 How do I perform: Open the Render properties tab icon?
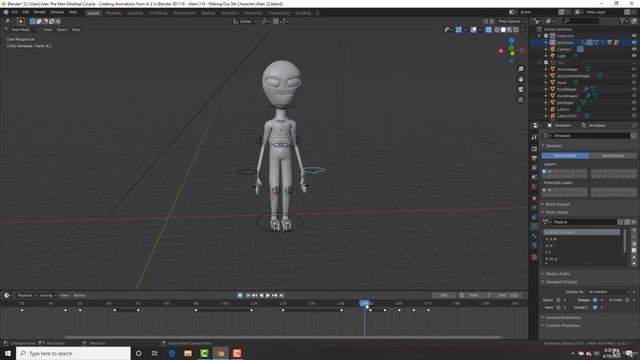coord(534,149)
